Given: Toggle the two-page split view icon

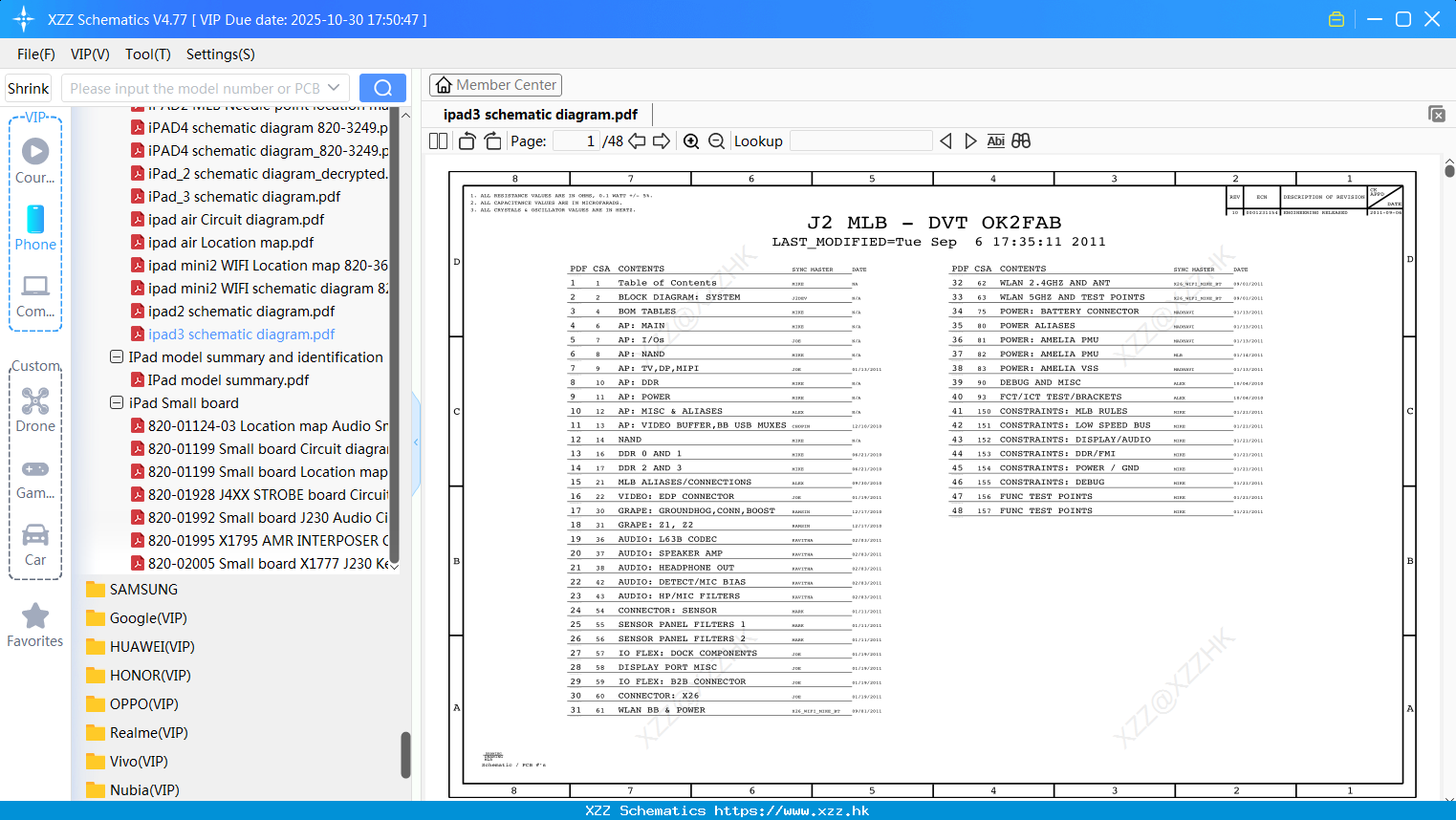Looking at the screenshot, I should 438,140.
